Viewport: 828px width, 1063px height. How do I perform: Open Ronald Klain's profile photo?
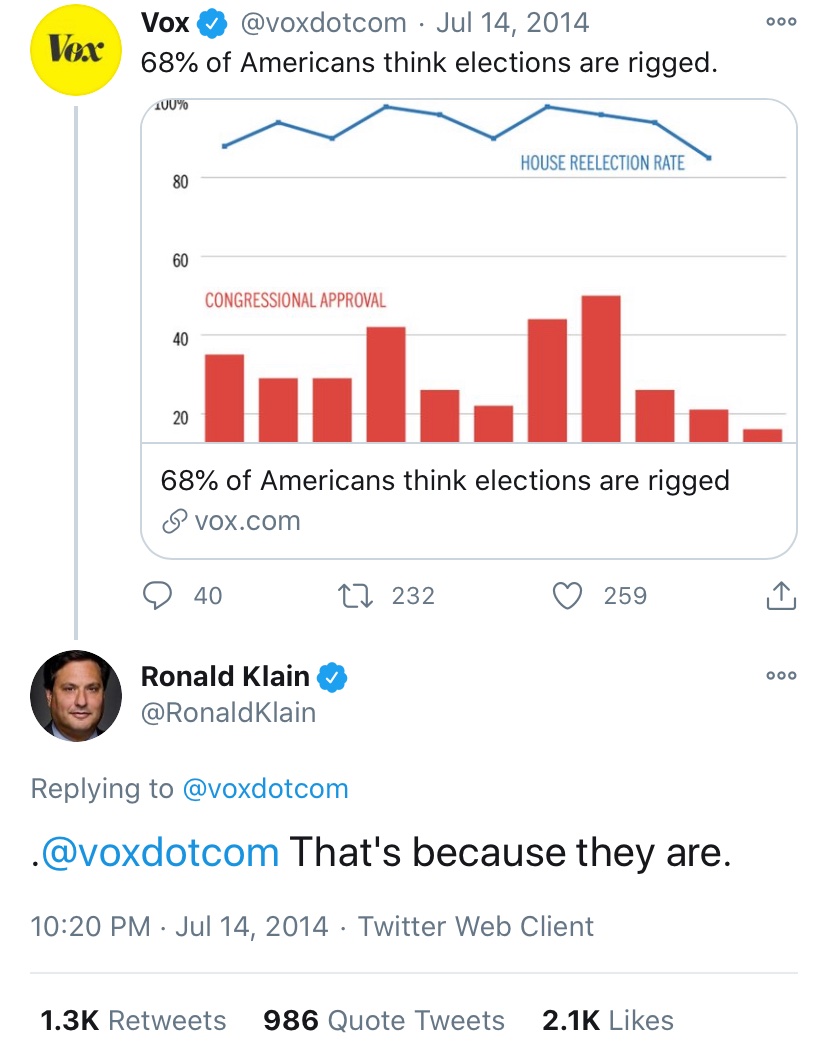pyautogui.click(x=76, y=696)
